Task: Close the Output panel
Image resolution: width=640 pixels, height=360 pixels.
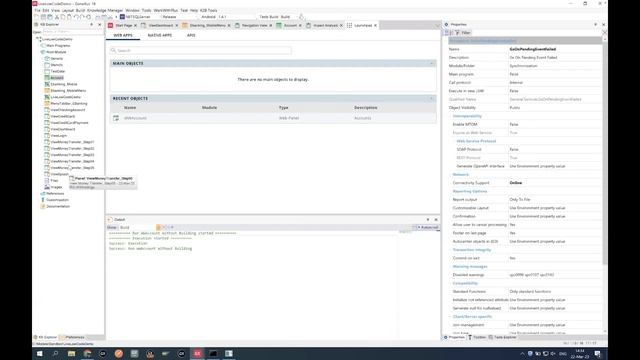Action: pyautogui.click(x=436, y=220)
